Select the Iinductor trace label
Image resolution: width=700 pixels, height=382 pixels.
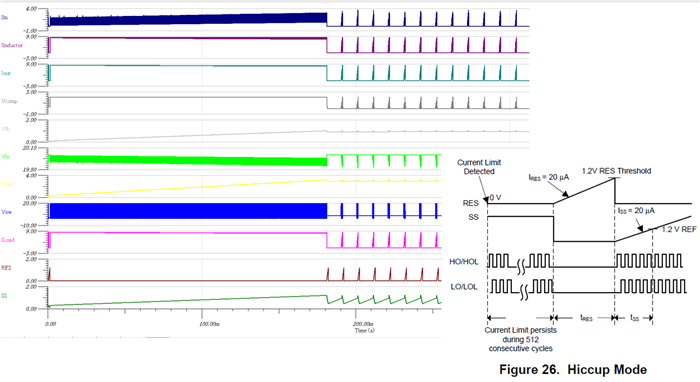(12, 46)
